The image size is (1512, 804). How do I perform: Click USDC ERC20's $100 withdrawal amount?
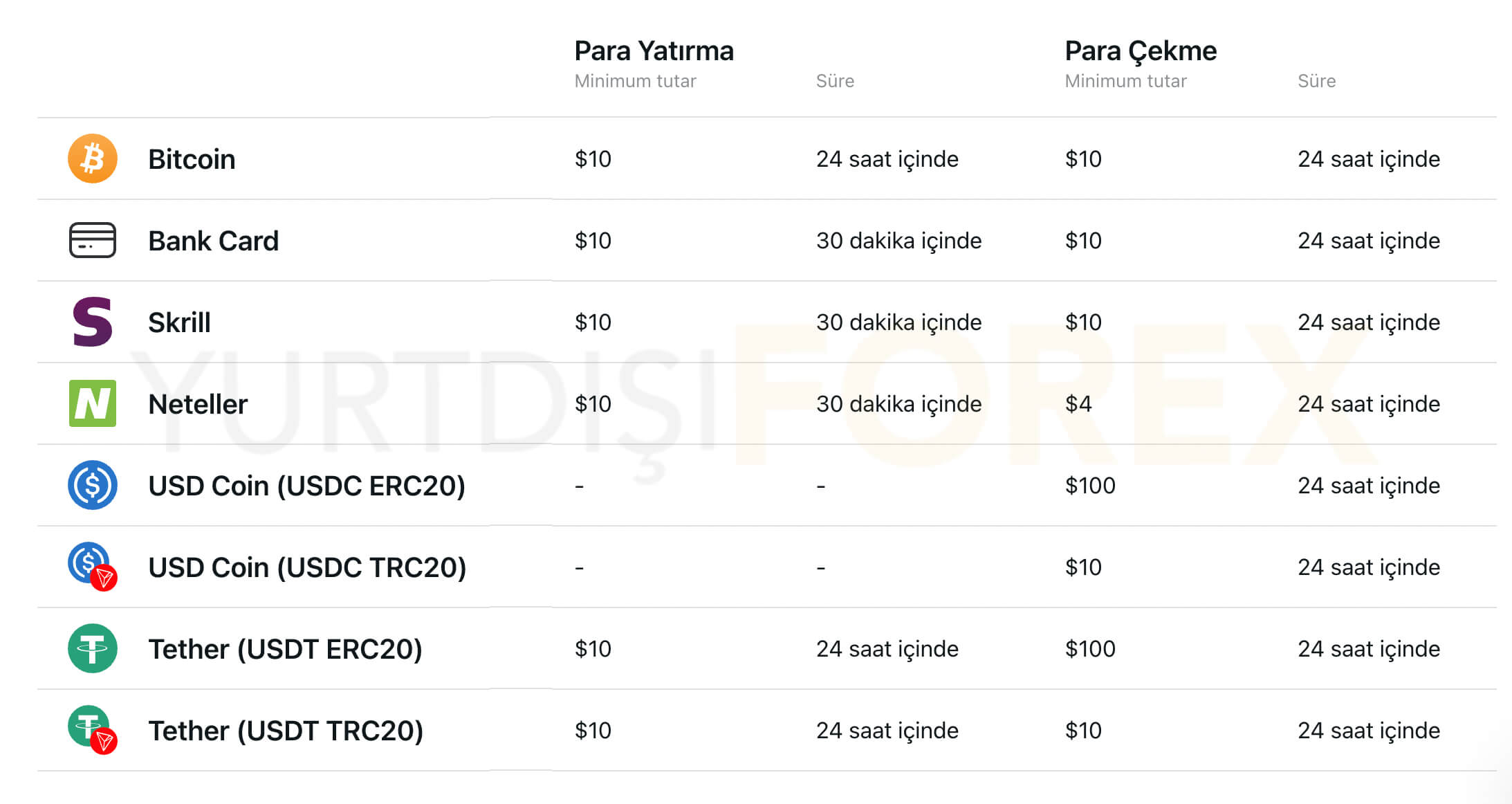click(1090, 485)
